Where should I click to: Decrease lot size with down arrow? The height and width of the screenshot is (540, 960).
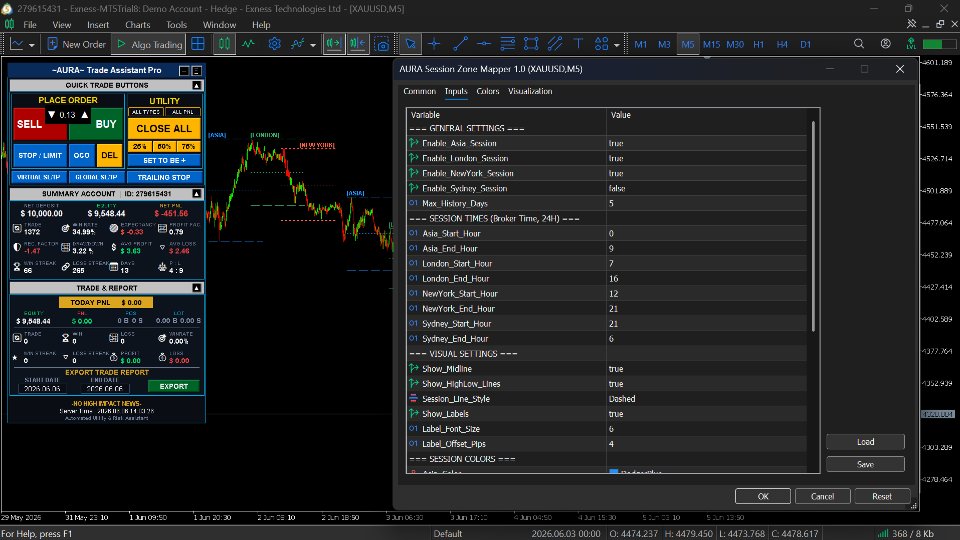pos(51,114)
